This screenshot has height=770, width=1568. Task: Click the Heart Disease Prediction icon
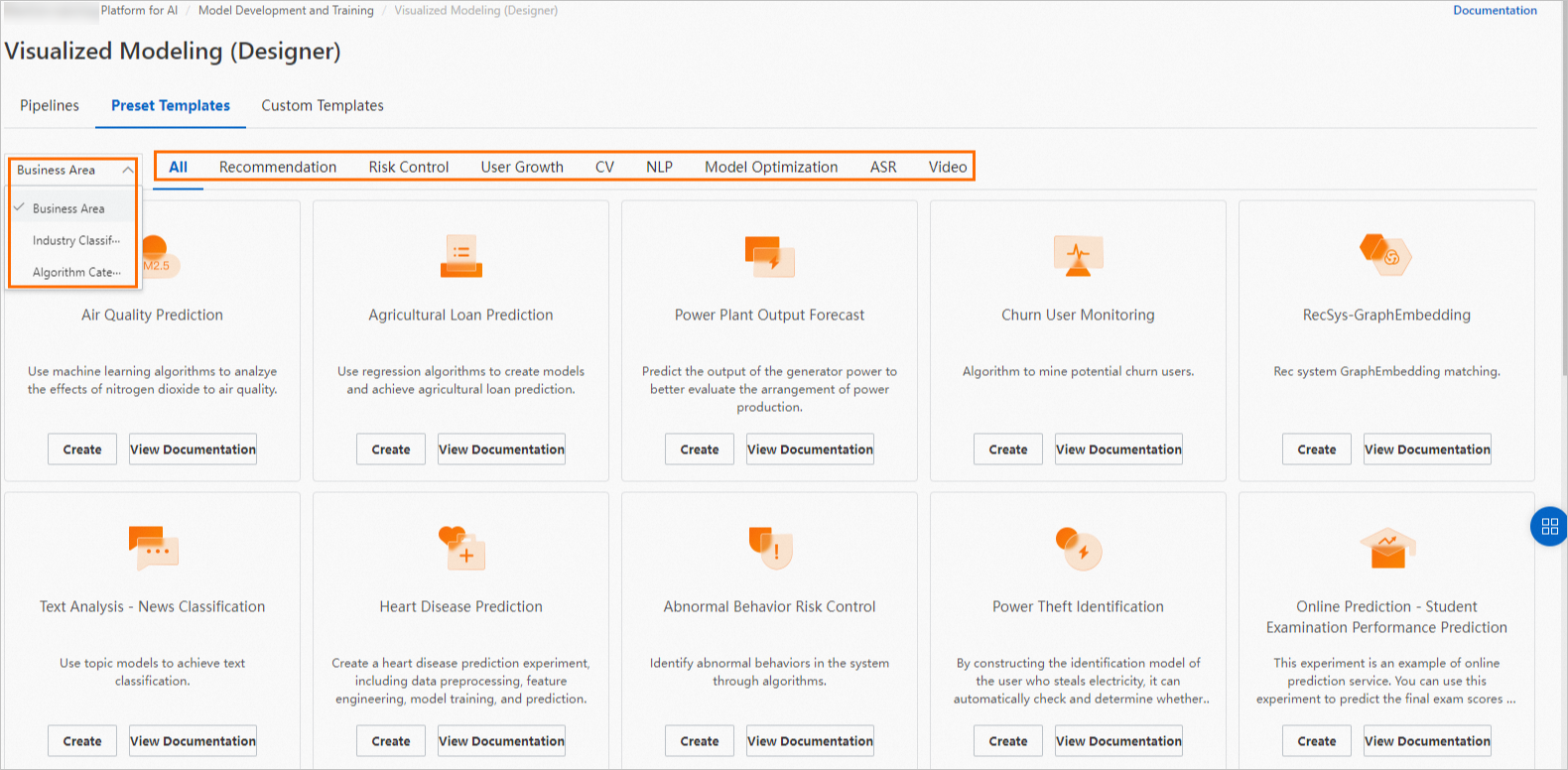[x=461, y=548]
